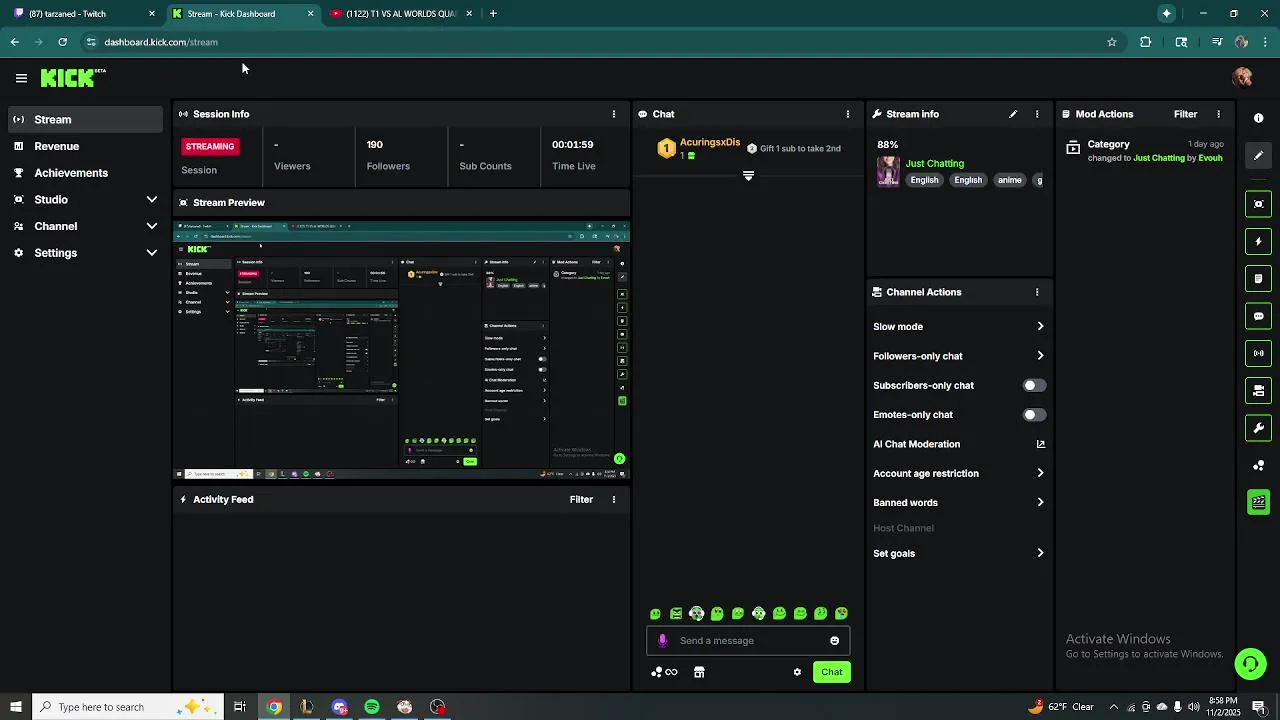
Task: Collapse the chat leaderboard handle
Action: point(748,176)
